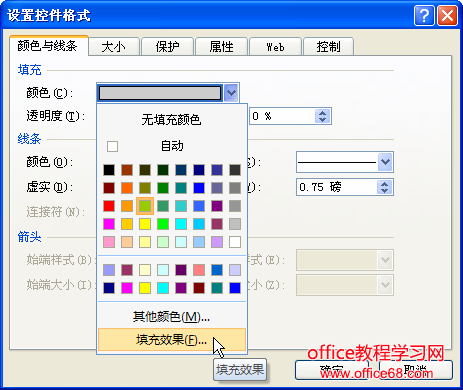This screenshot has width=463, height=390.
Task: Pick the brown swatch beside black
Action: click(x=127, y=170)
